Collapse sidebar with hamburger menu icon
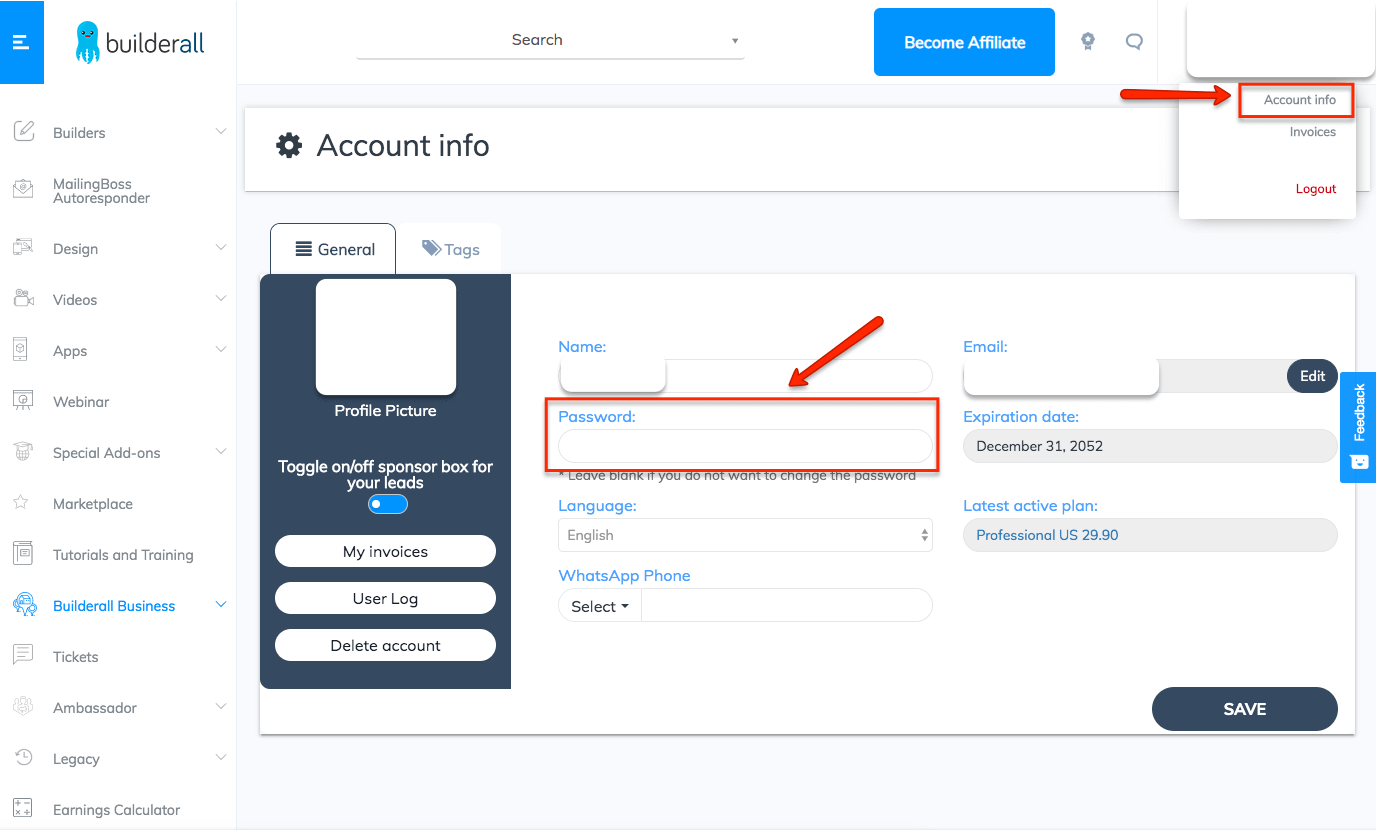Viewport: 1376px width, 830px height. 21,42
